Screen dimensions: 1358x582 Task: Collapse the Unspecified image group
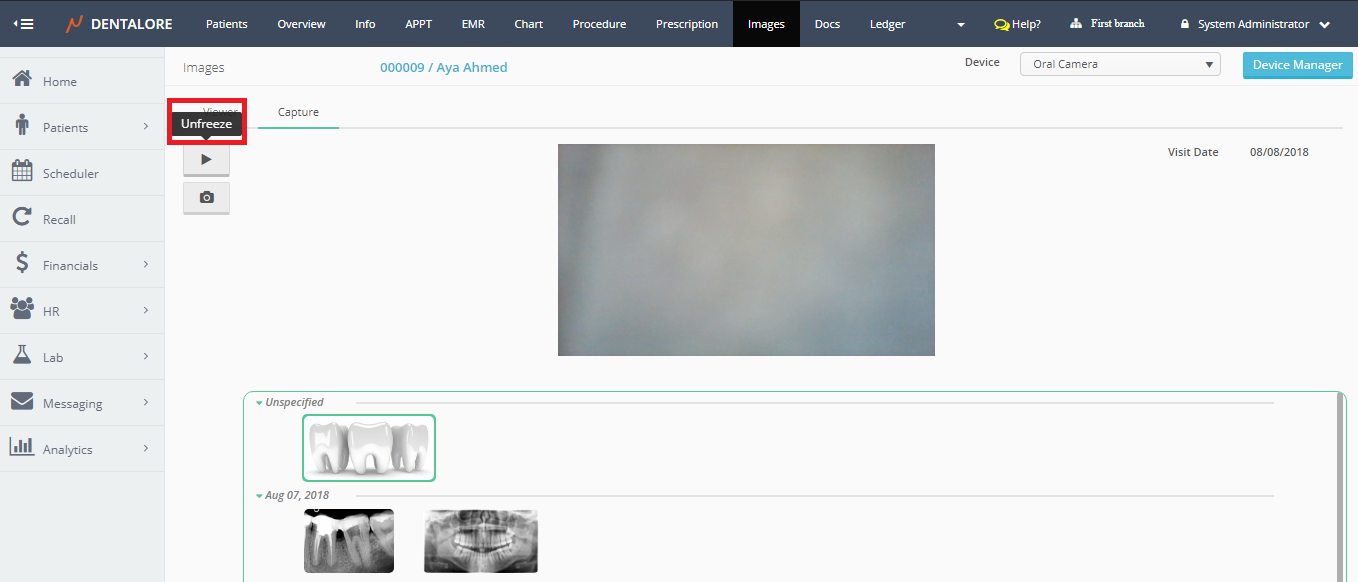click(259, 403)
